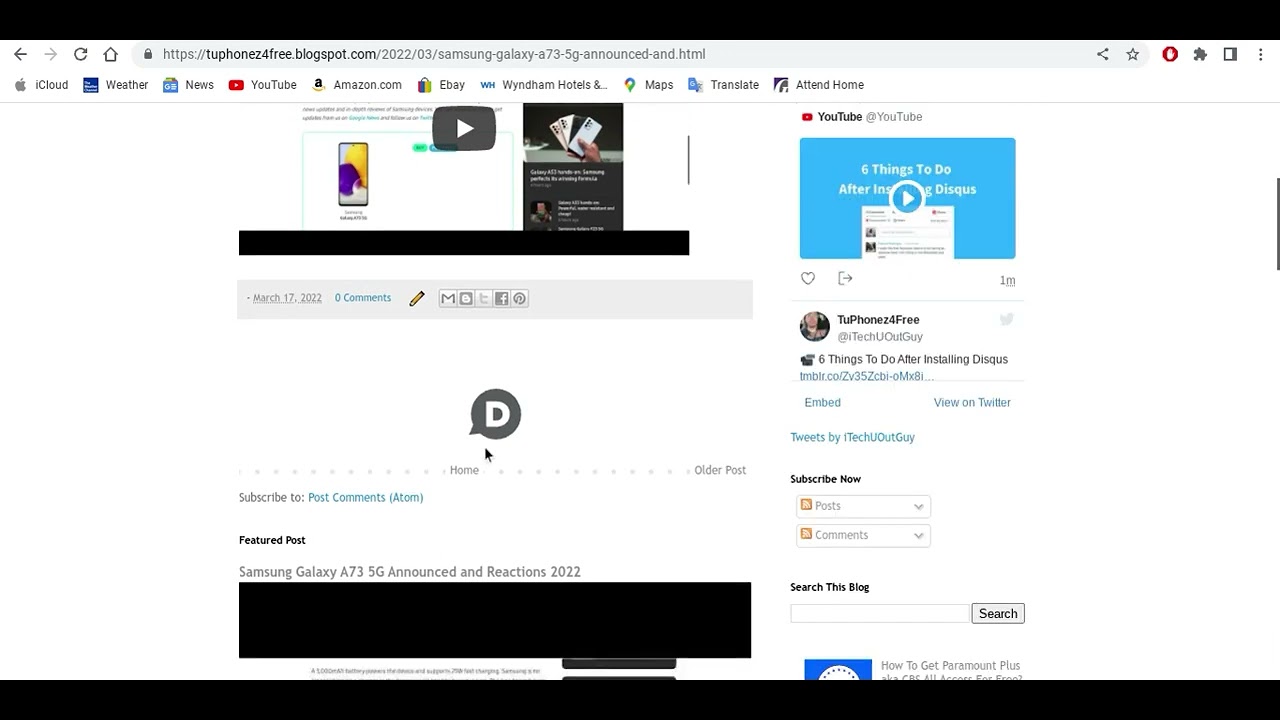The height and width of the screenshot is (720, 1280).
Task: Click the tweet 1m timestamp
Action: pyautogui.click(x=1007, y=281)
